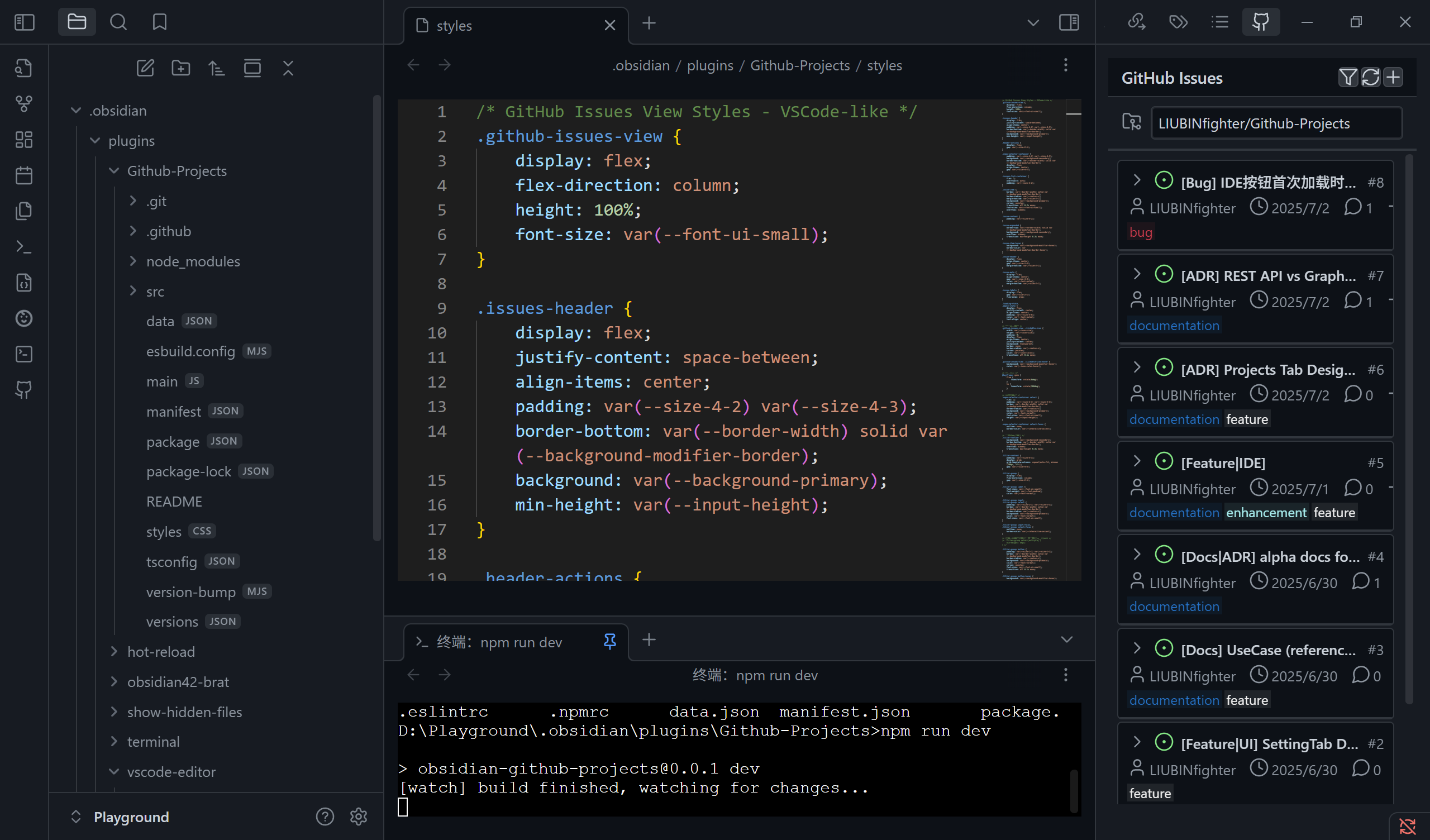Open the tags tab in right sidebar

(x=1178, y=22)
